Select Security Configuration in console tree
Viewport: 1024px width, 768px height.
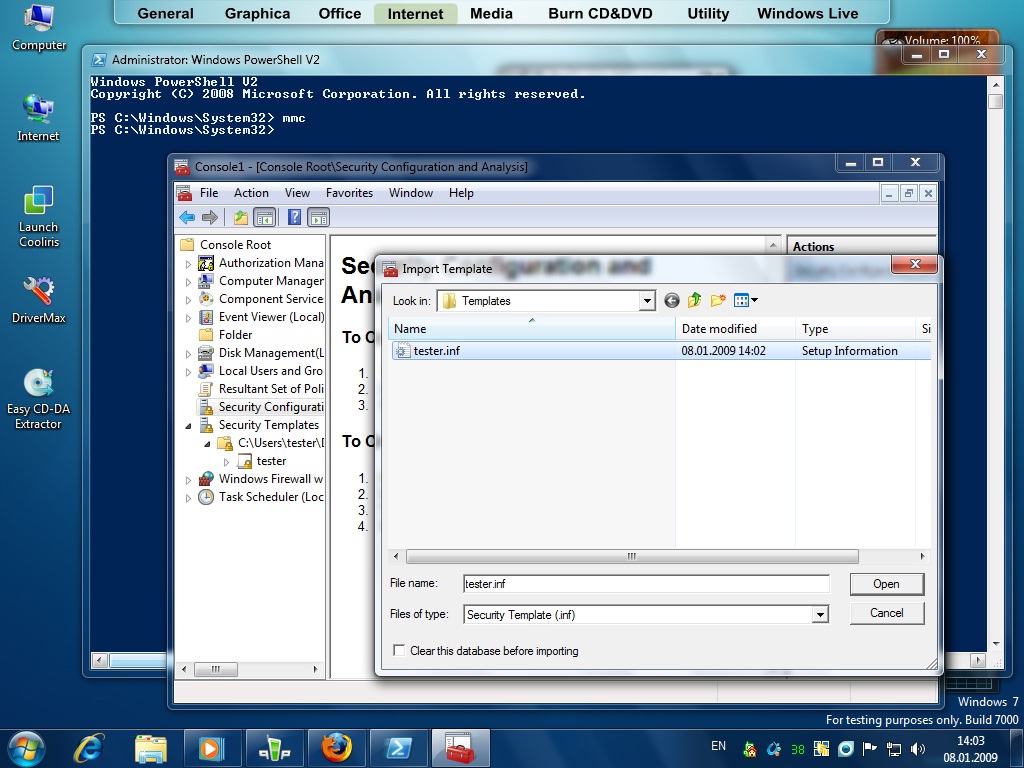click(261, 407)
